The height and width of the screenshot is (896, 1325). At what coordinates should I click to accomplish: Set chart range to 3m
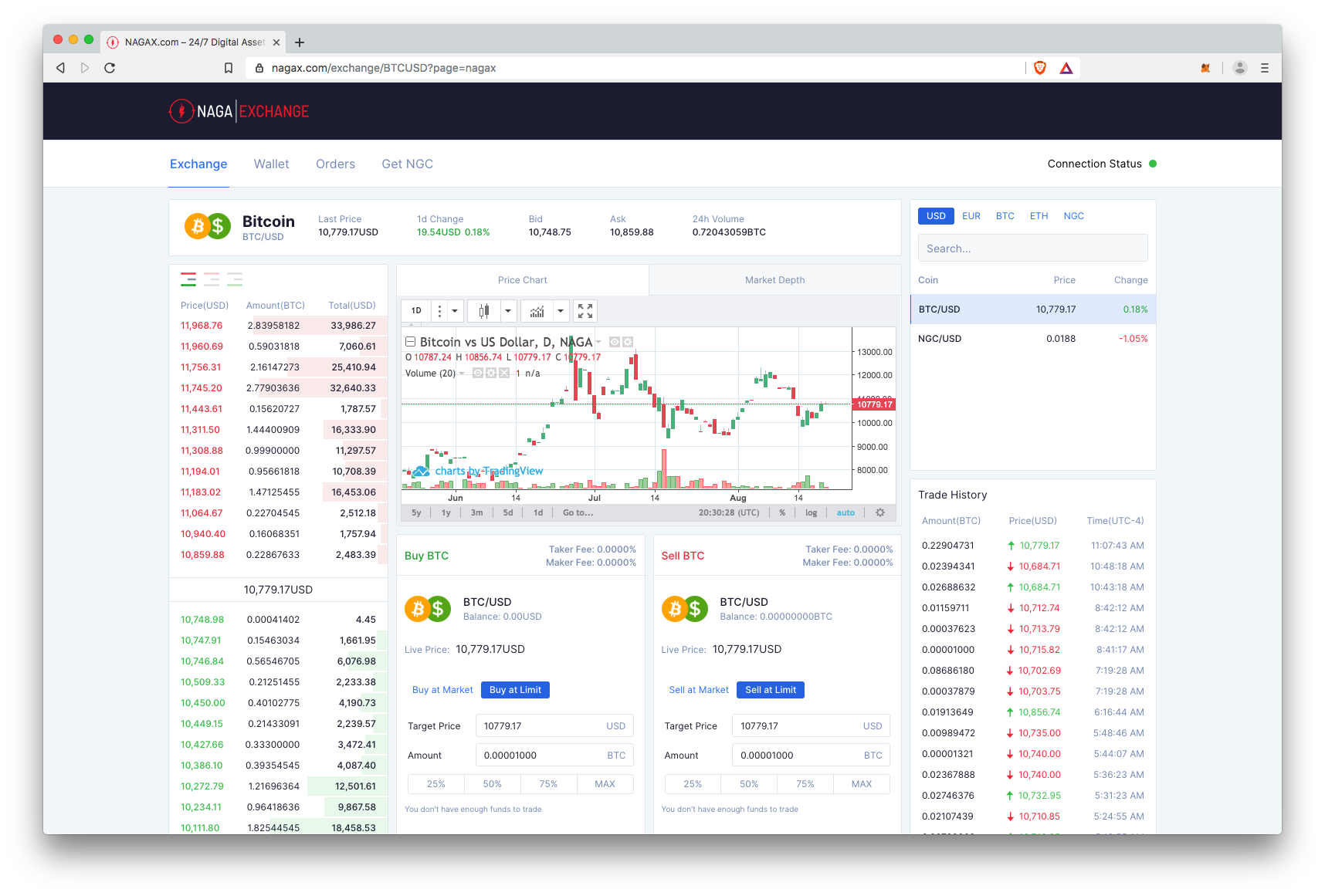(477, 512)
